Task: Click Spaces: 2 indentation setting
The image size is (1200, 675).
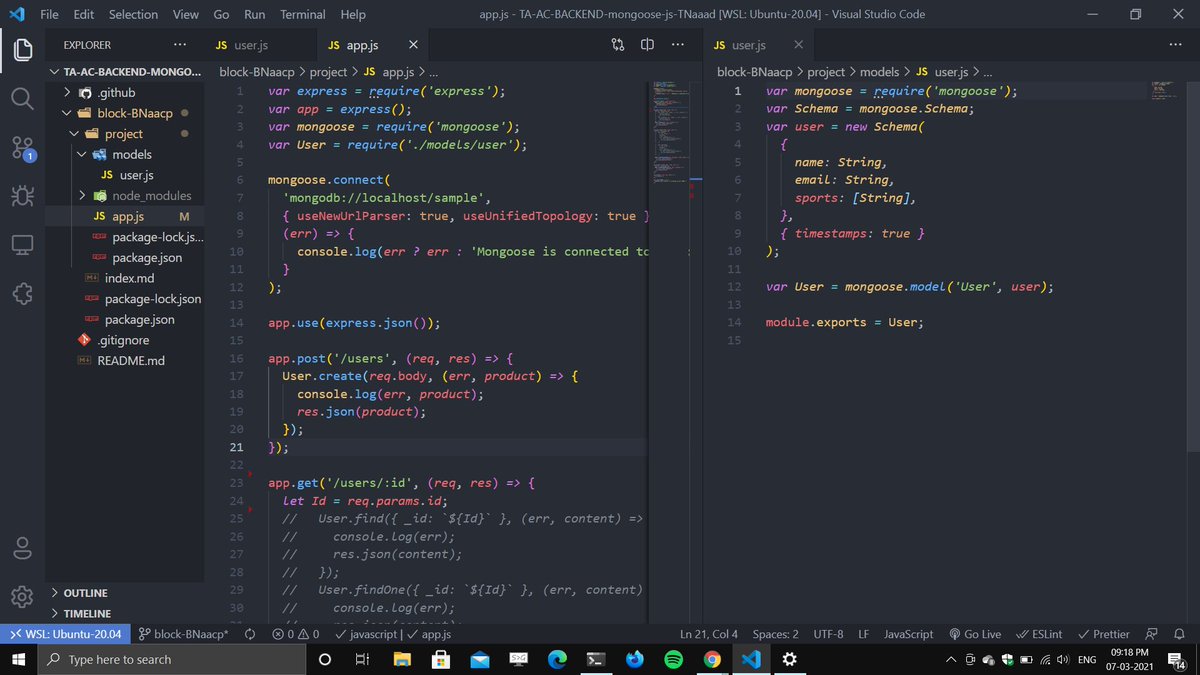Action: pos(775,634)
